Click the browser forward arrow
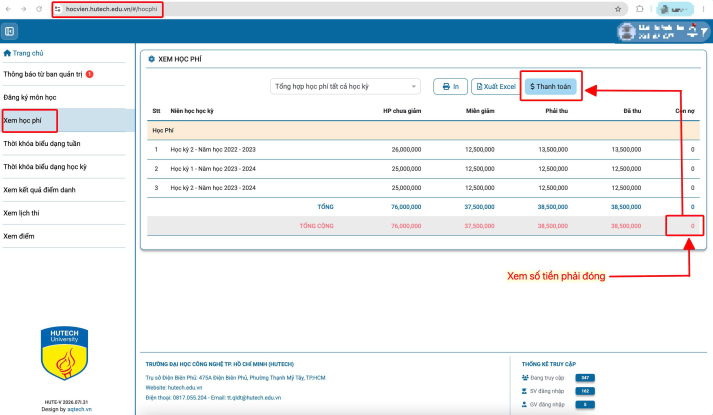The height and width of the screenshot is (415, 713). click(x=24, y=9)
